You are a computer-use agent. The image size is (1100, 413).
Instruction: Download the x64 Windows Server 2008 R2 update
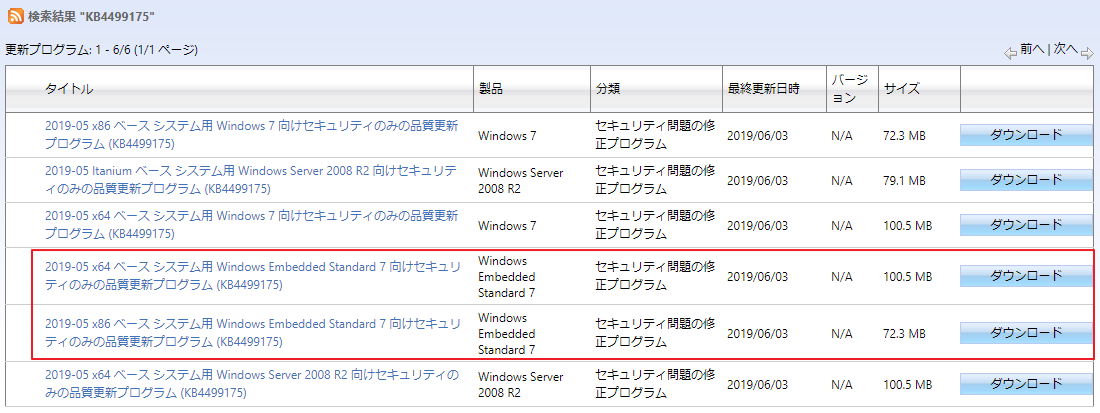pyautogui.click(x=1026, y=384)
